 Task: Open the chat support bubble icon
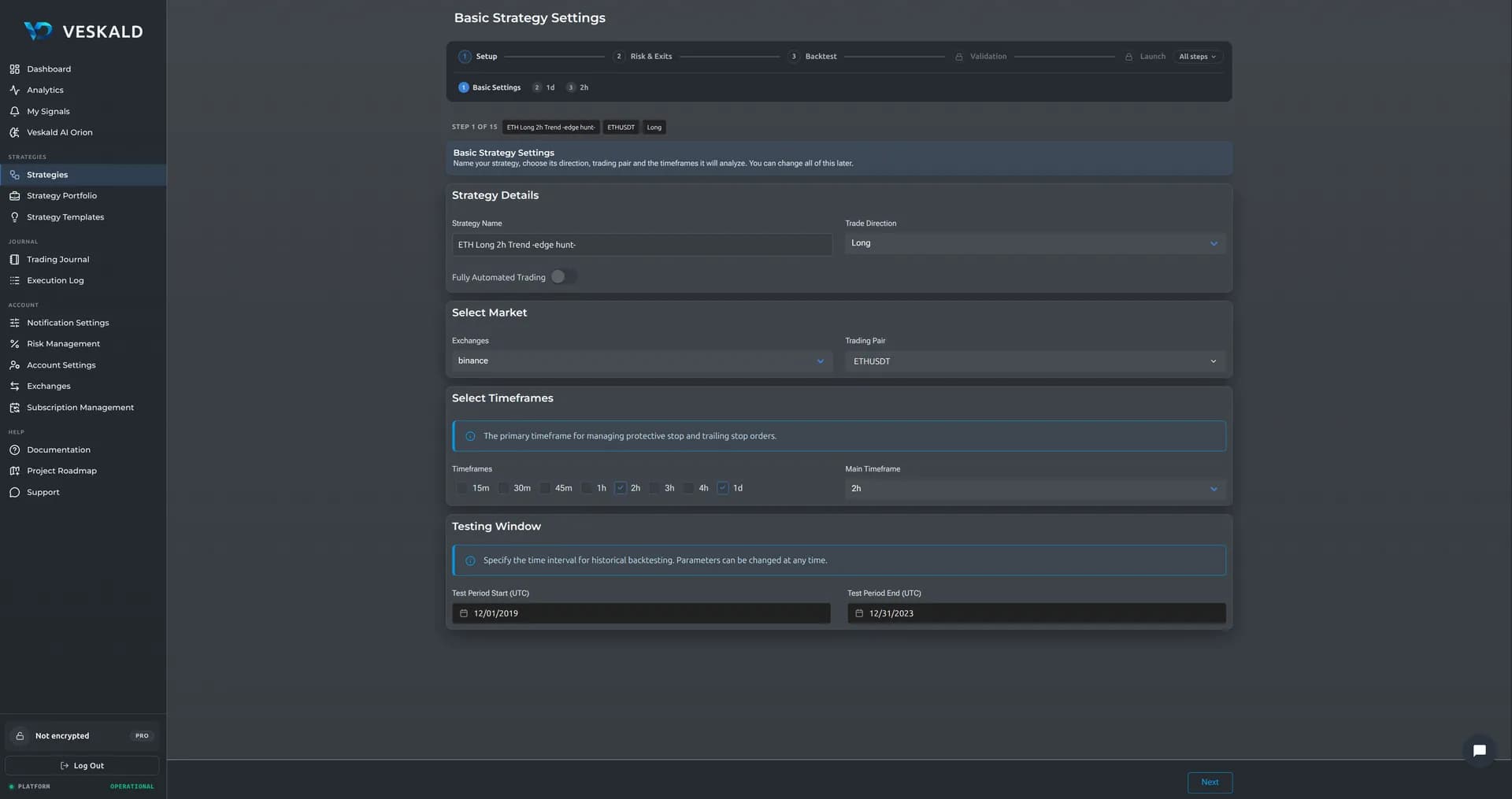(1479, 750)
